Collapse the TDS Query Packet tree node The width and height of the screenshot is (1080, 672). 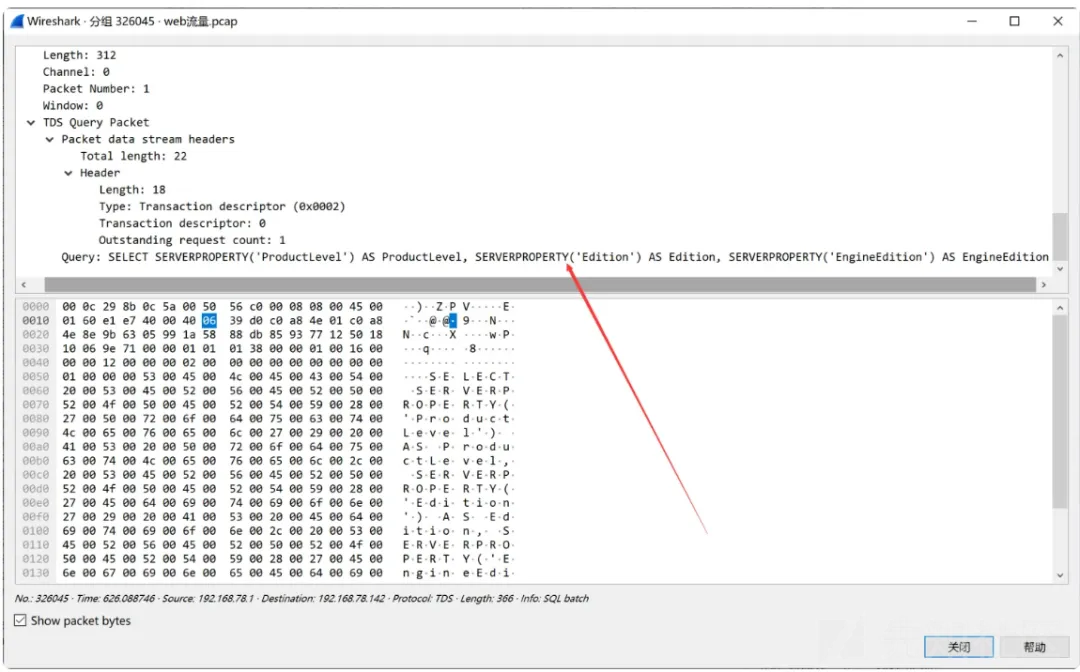(31, 123)
